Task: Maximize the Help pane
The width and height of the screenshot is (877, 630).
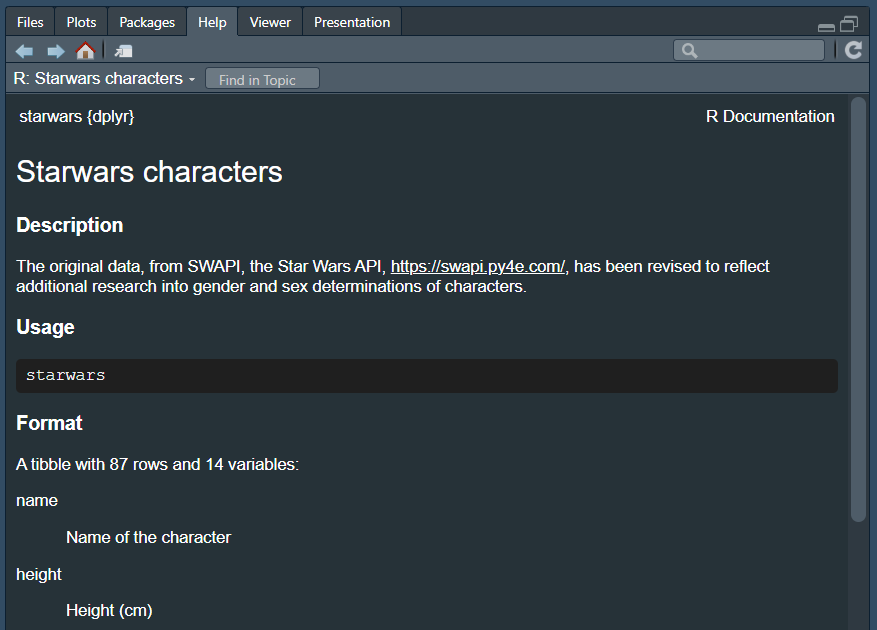Action: click(850, 24)
